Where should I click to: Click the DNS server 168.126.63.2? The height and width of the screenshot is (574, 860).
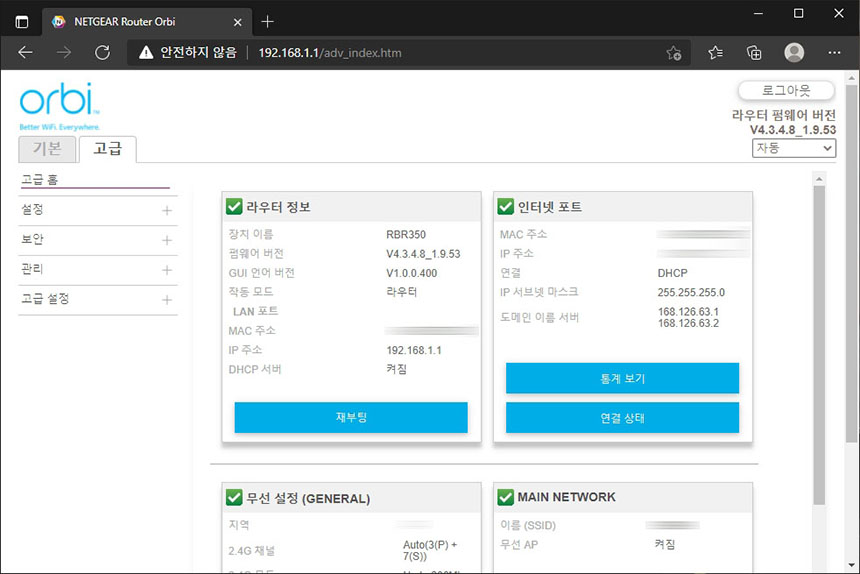(688, 323)
